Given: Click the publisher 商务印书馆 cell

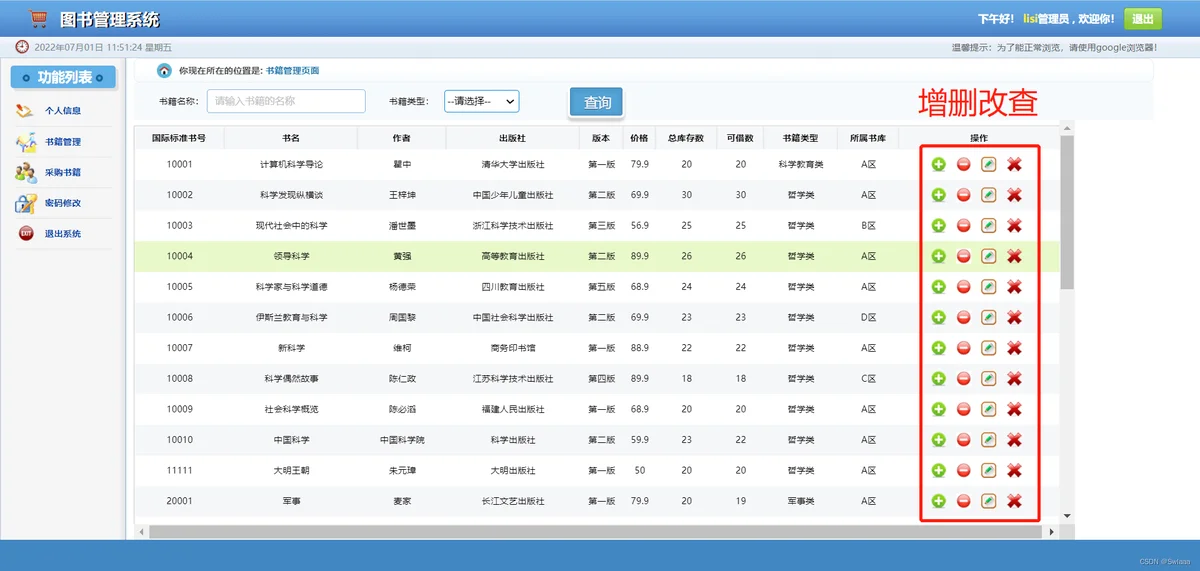Looking at the screenshot, I should 513,348.
